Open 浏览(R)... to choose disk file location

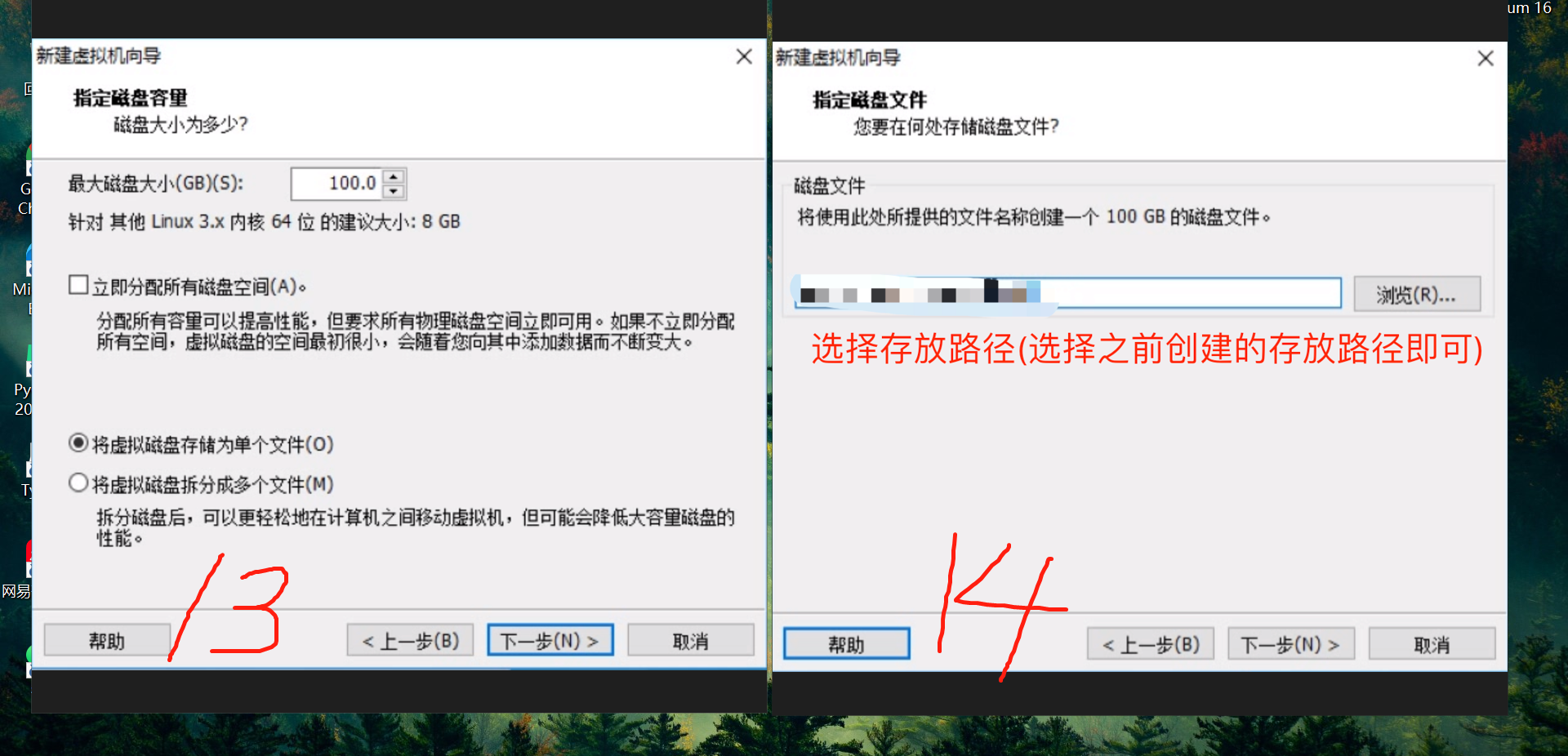point(1417,295)
